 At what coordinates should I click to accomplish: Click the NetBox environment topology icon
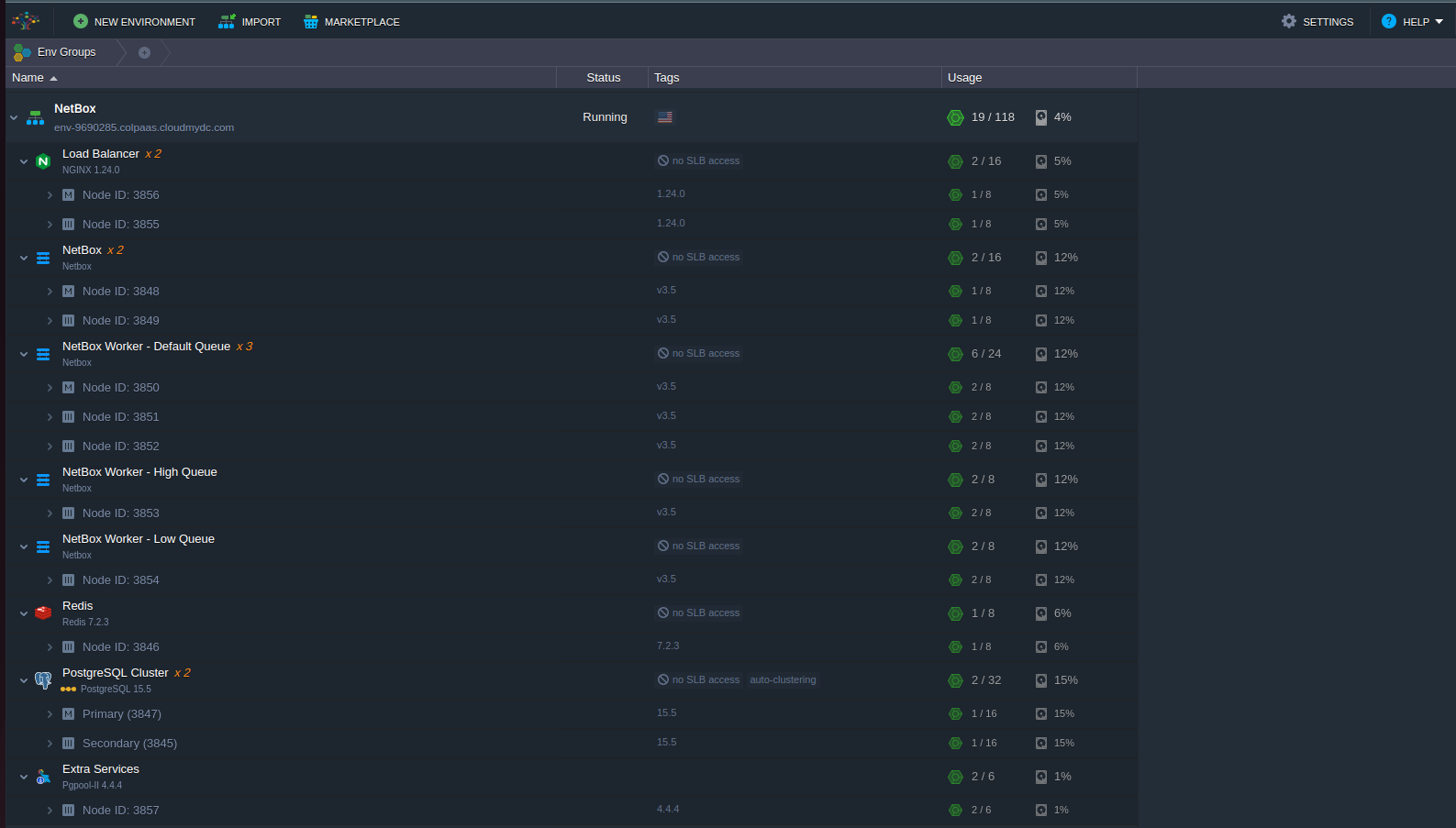tap(35, 117)
